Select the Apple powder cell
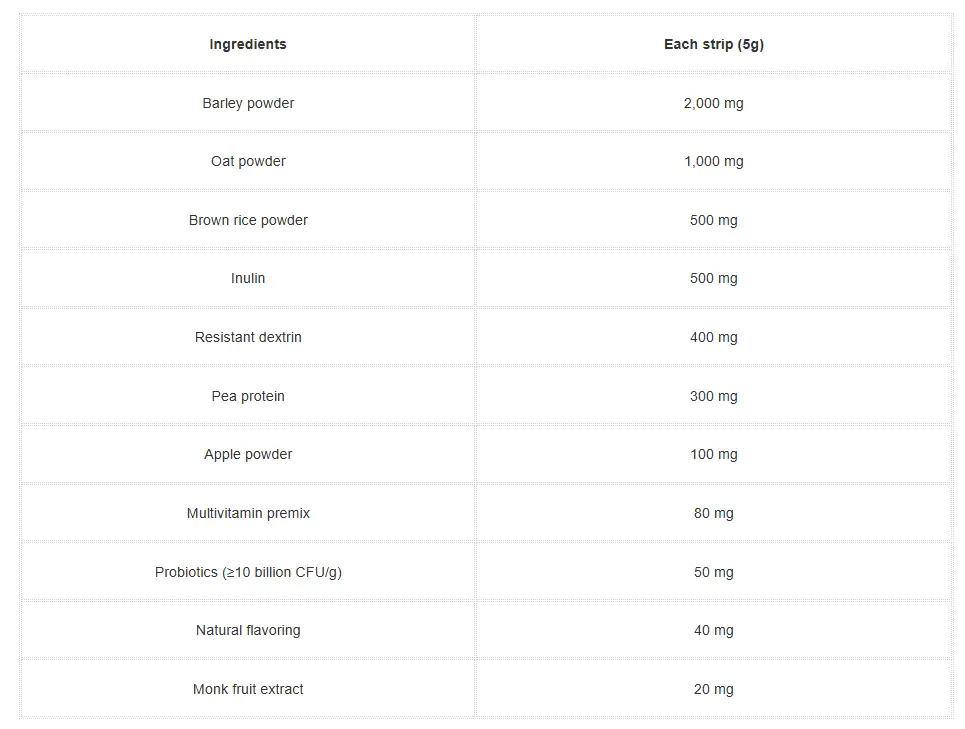The image size is (965, 729). coord(248,454)
